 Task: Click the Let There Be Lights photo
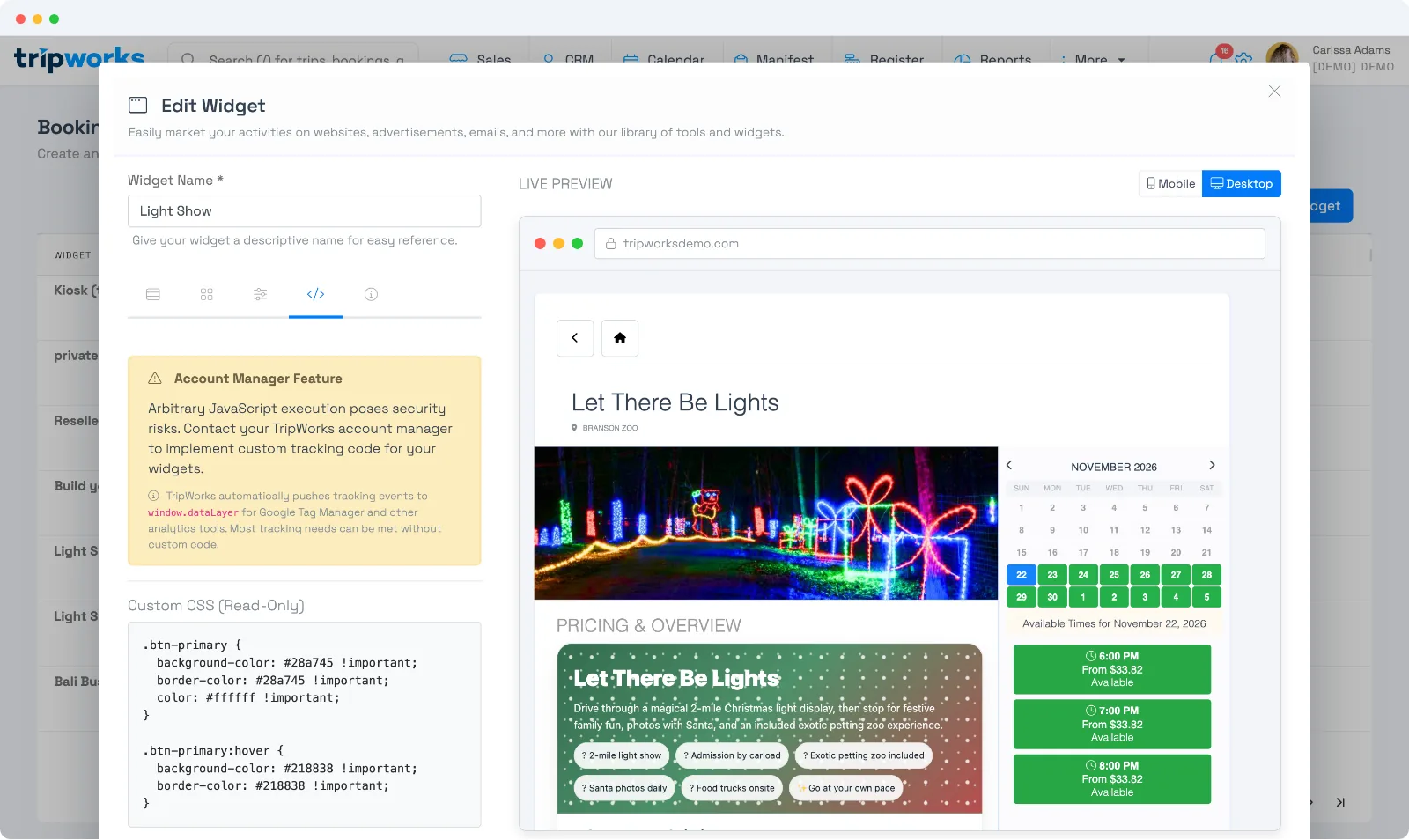(x=766, y=524)
